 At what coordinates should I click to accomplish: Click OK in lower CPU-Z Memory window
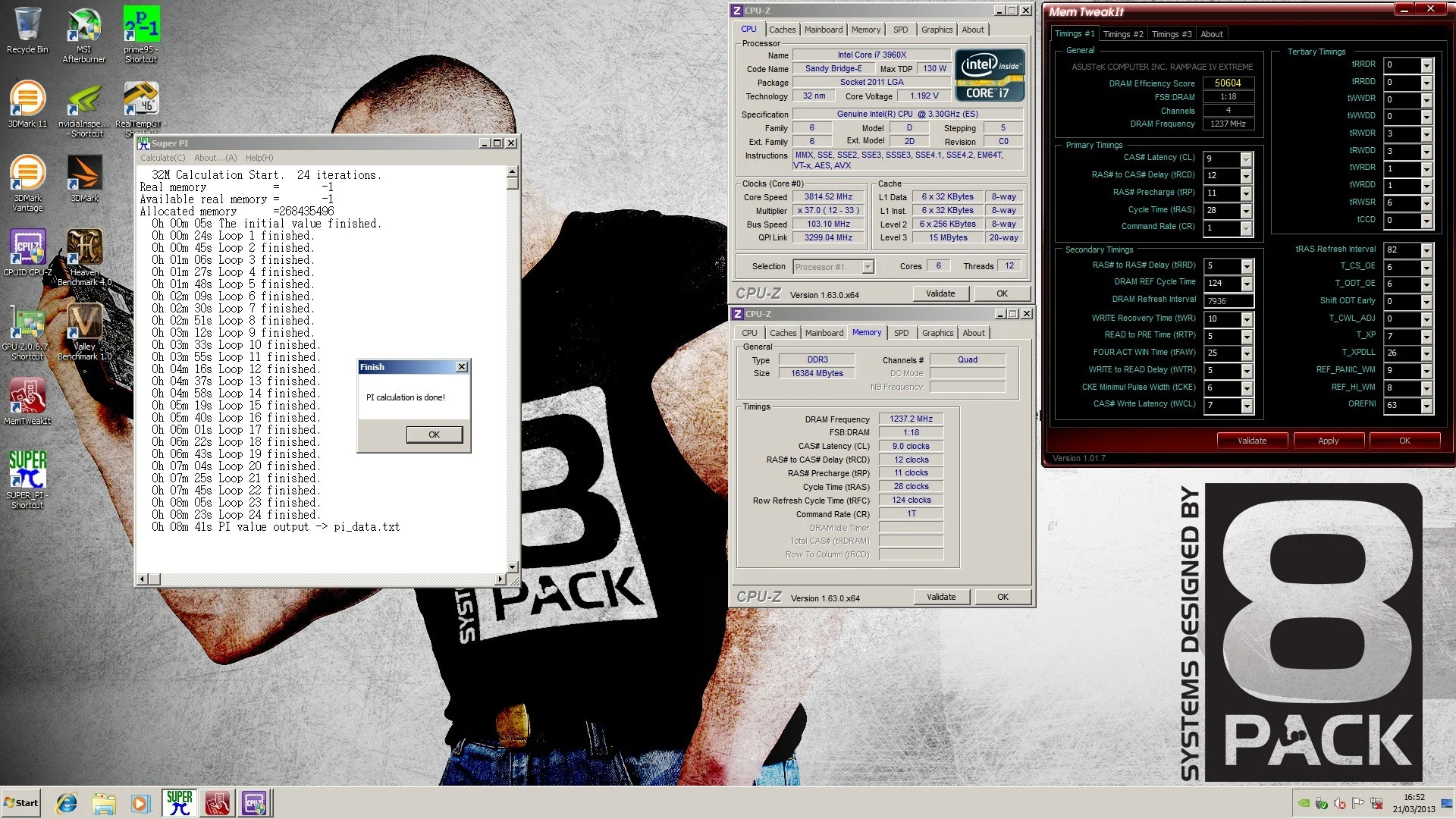coord(1003,597)
